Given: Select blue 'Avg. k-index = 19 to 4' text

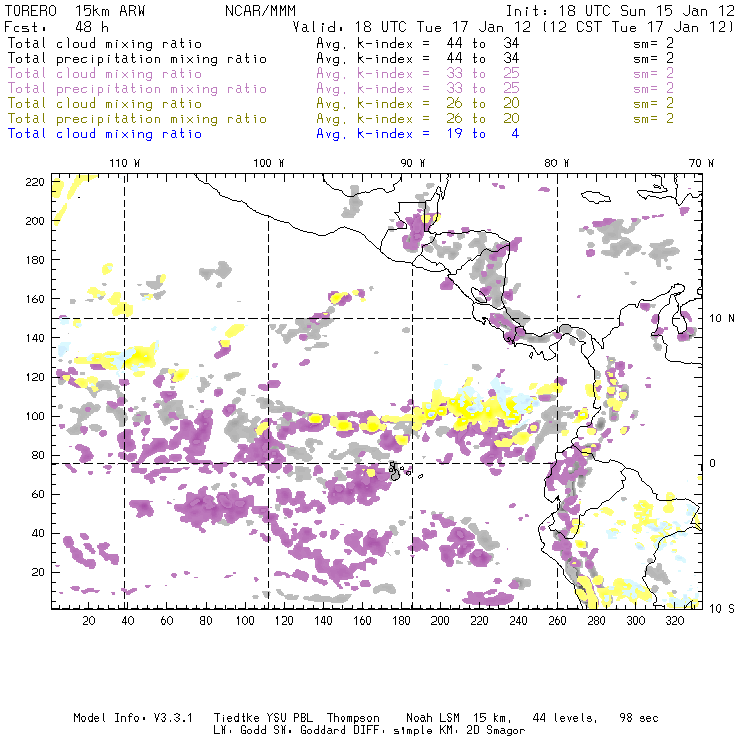Looking at the screenshot, I should click(418, 134).
